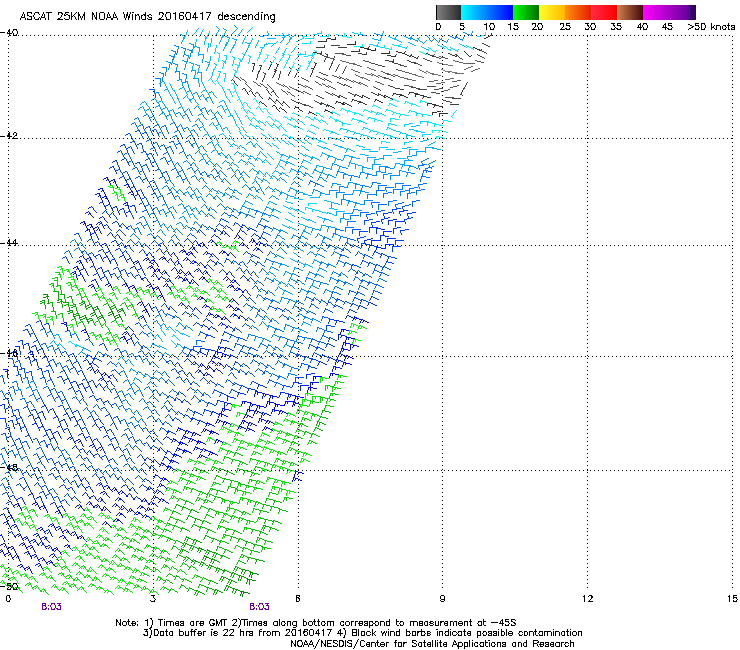Click the legend value "15" under color bar

pos(513,27)
